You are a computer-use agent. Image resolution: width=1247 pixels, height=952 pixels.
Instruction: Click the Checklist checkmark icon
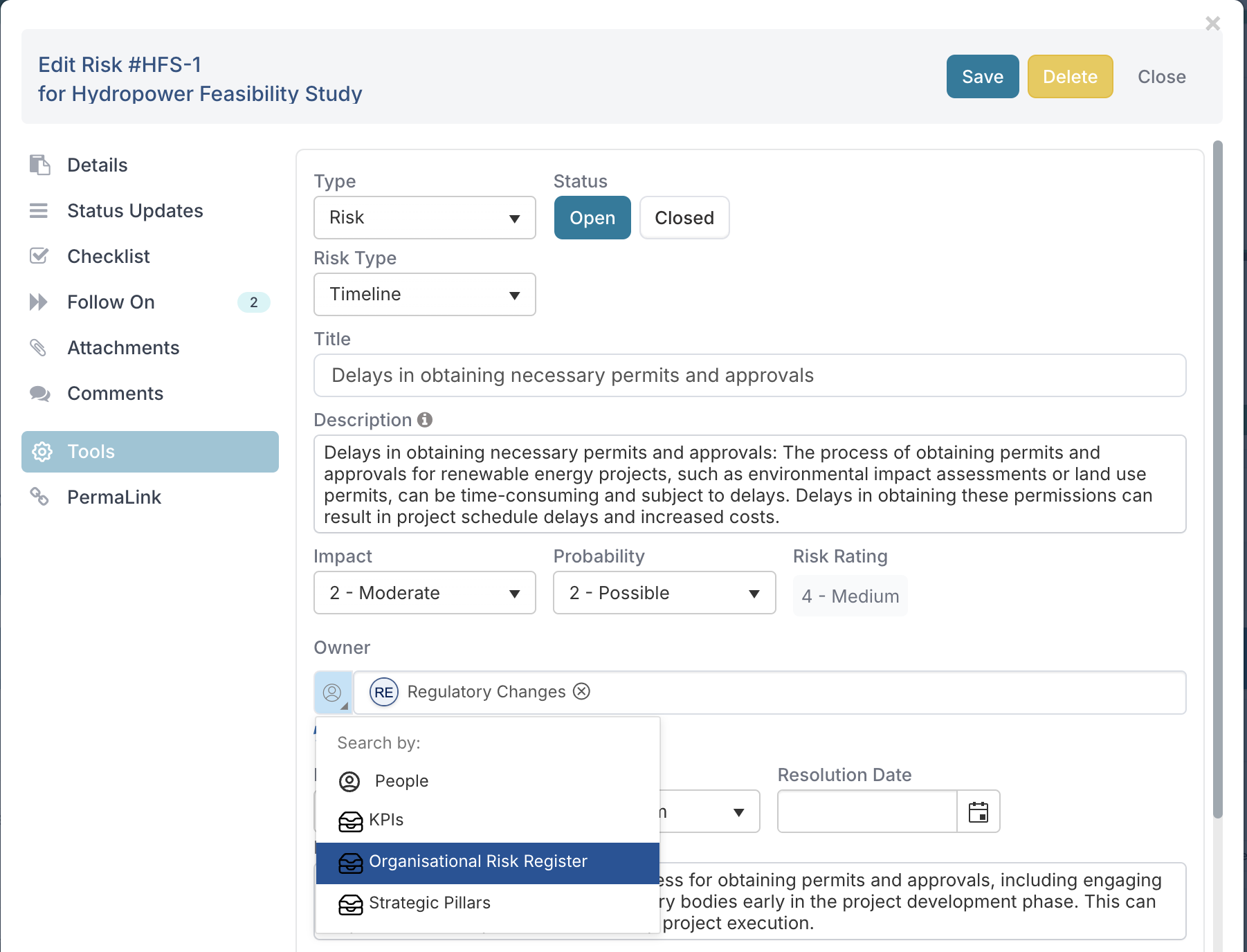point(39,256)
